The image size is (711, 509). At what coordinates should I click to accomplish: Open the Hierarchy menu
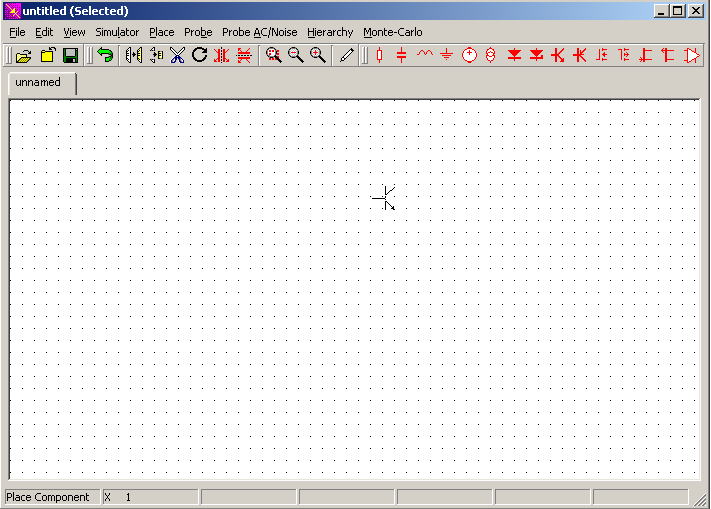(330, 32)
